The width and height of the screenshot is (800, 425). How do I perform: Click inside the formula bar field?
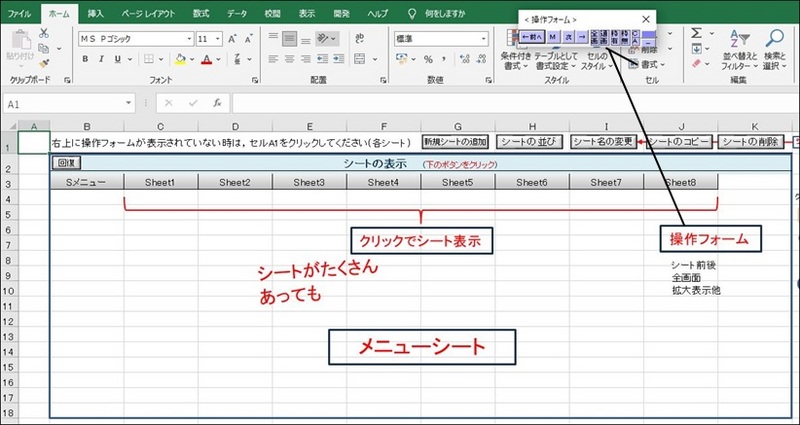(x=500, y=104)
